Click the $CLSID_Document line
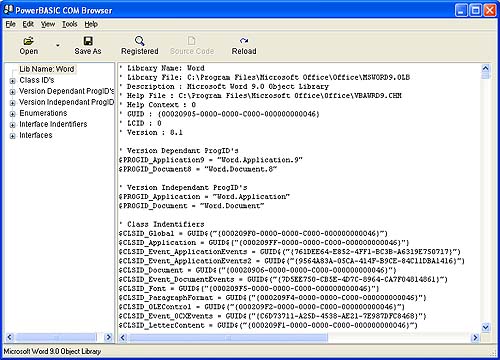 pyautogui.click(x=258, y=270)
